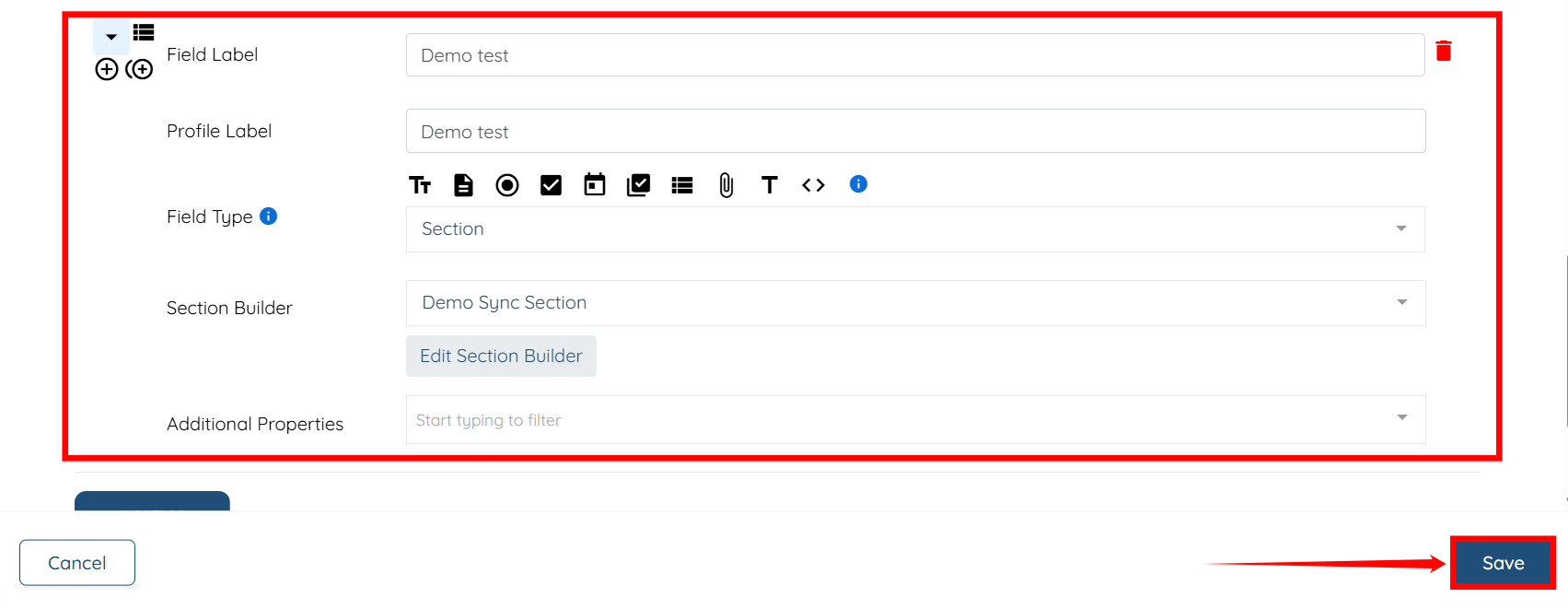Select the code brackets field icon
1568x609 pixels.
point(813,185)
